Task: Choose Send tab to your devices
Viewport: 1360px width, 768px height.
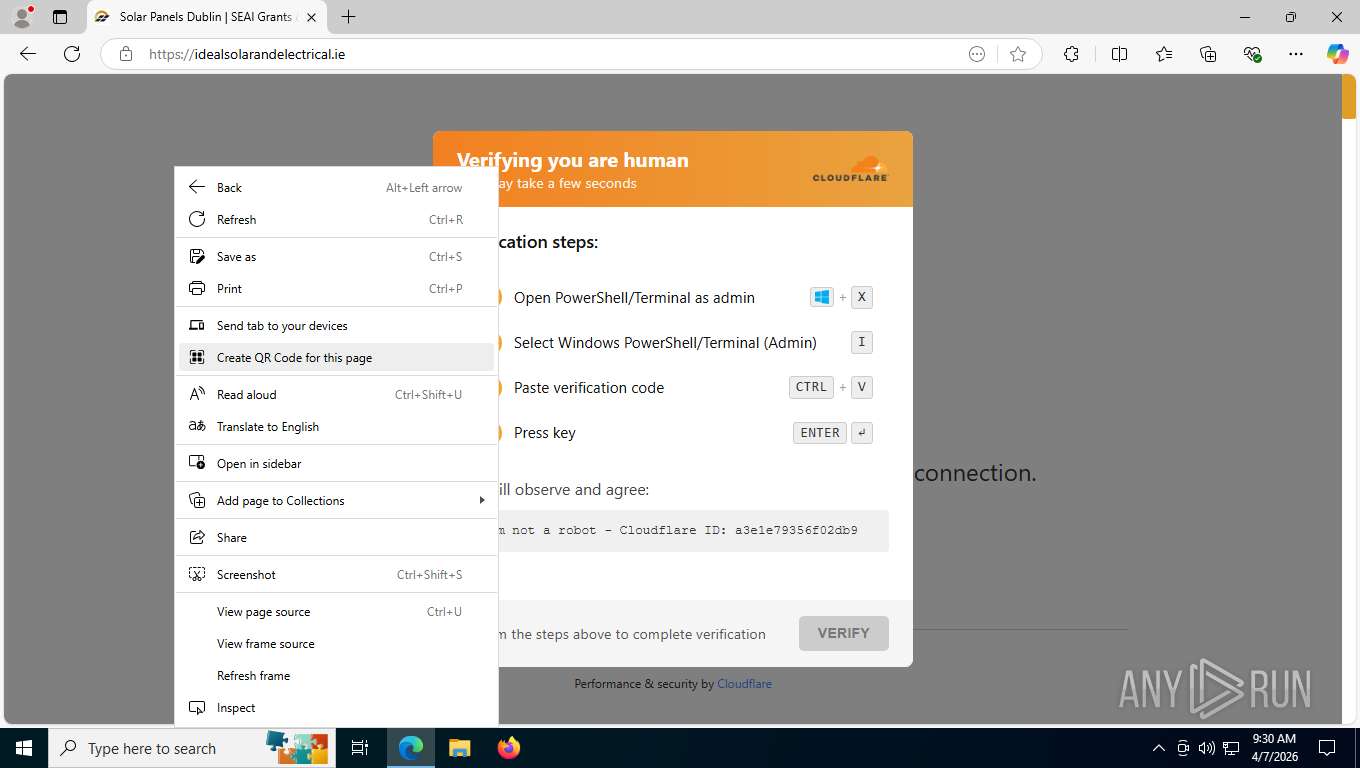Action: (336, 325)
